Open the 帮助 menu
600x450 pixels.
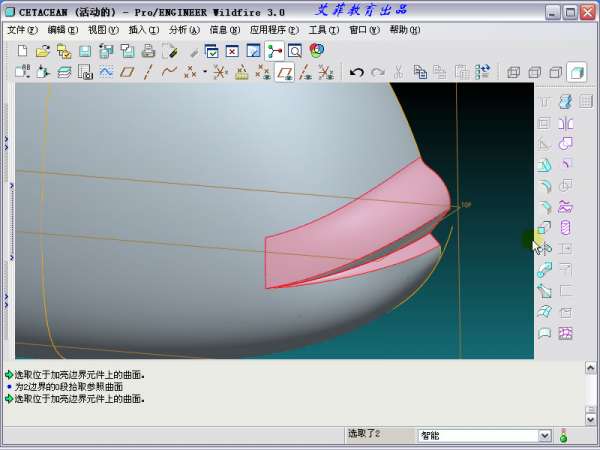(x=405, y=30)
